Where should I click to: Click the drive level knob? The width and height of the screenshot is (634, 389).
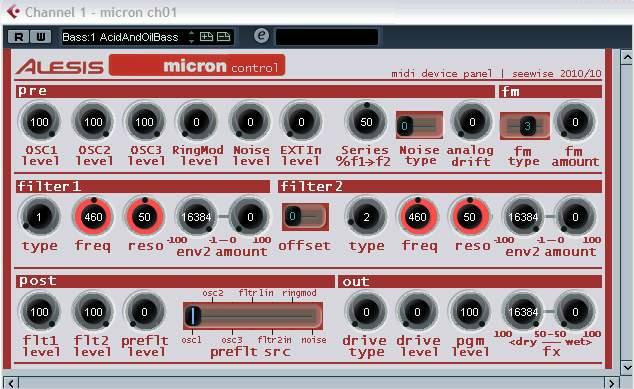418,312
